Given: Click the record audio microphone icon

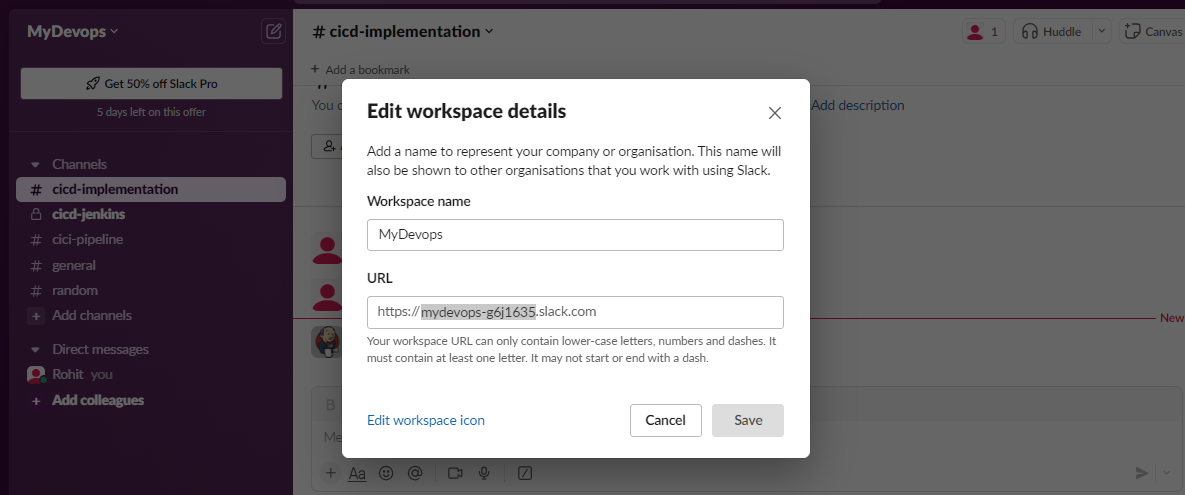Looking at the screenshot, I should tap(485, 473).
